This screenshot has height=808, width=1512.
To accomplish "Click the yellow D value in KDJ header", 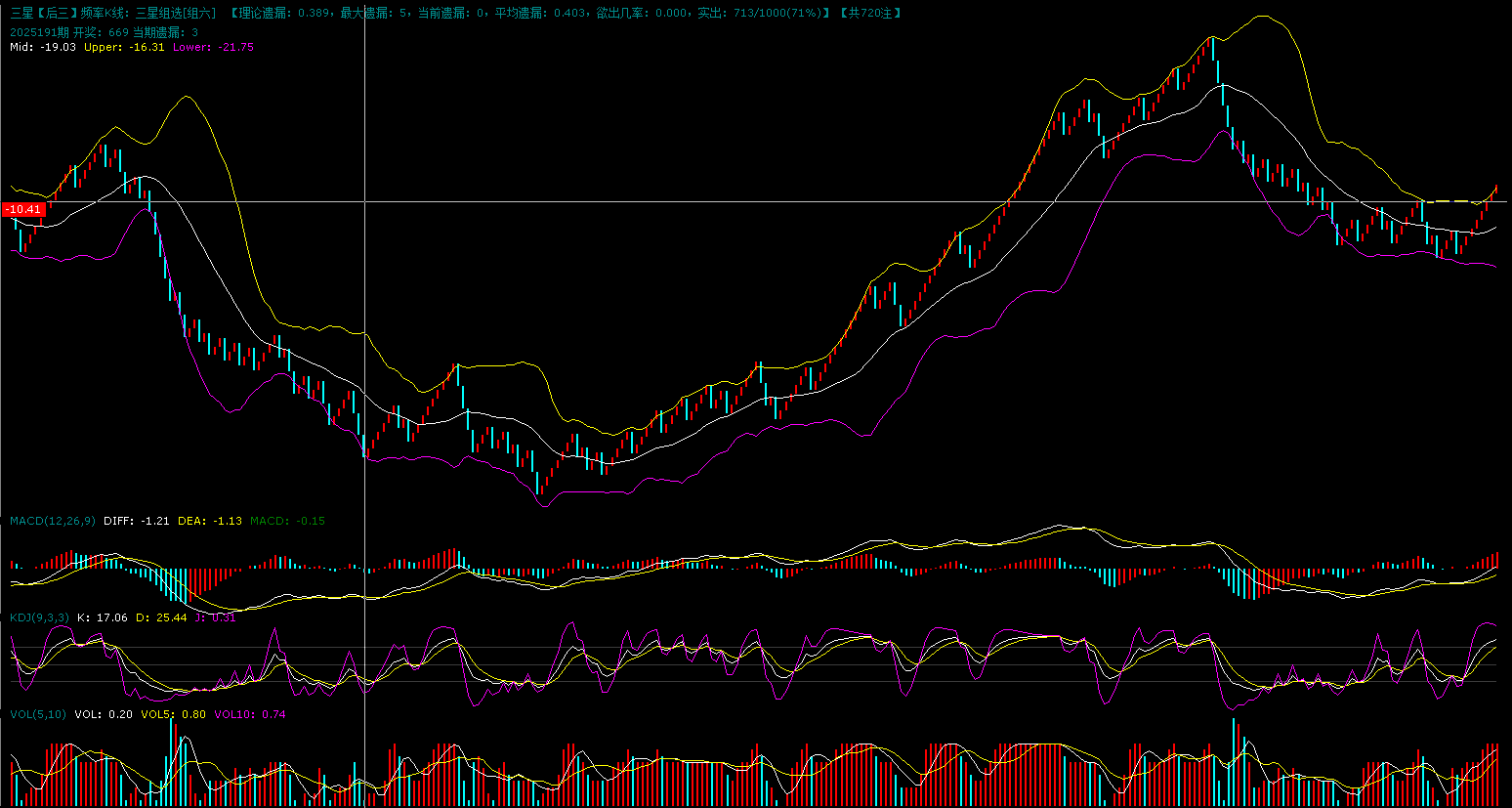I will tap(161, 617).
